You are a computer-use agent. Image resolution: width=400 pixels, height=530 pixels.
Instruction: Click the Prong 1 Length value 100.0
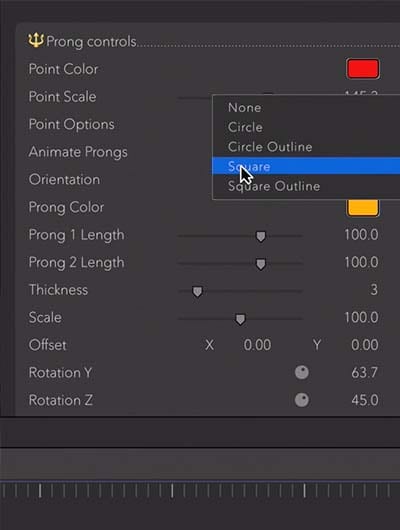tap(361, 235)
